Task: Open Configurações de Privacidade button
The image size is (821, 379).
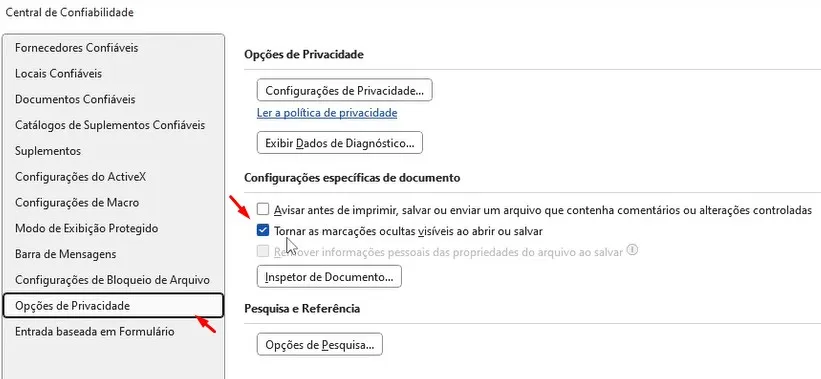Action: pos(345,91)
